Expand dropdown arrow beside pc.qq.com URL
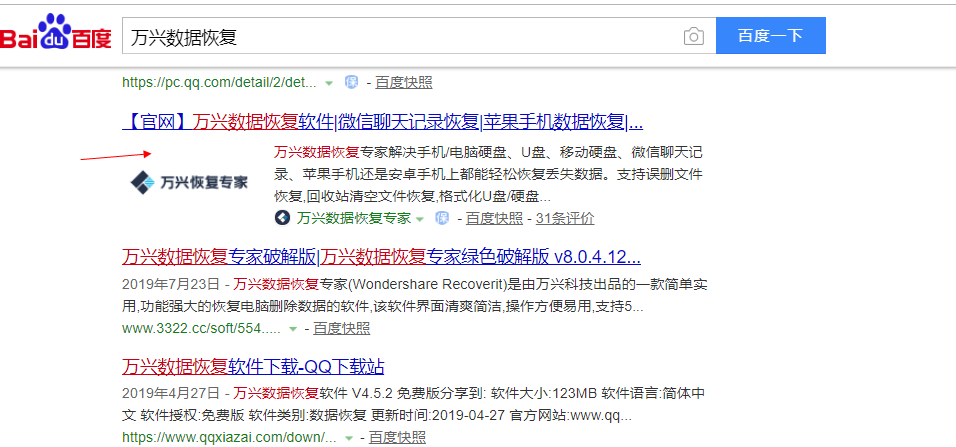This screenshot has height=447, width=956. click(329, 83)
